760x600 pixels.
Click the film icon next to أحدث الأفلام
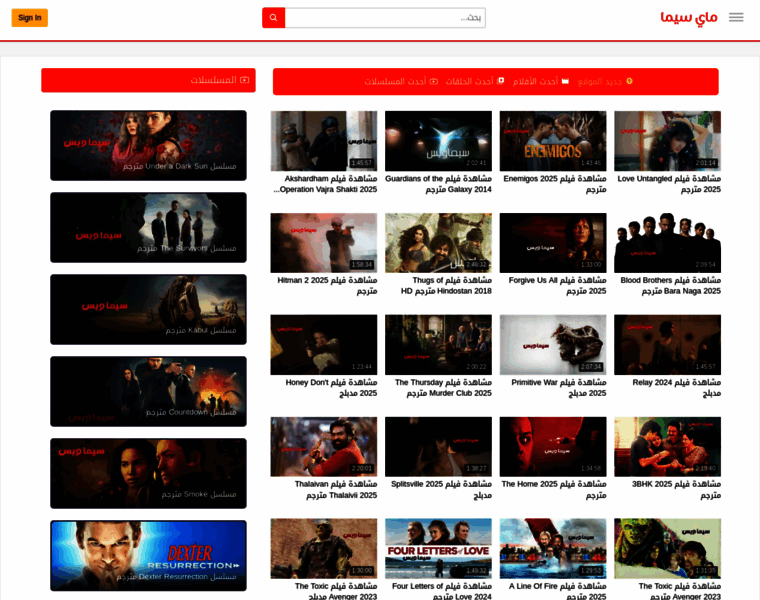565,81
